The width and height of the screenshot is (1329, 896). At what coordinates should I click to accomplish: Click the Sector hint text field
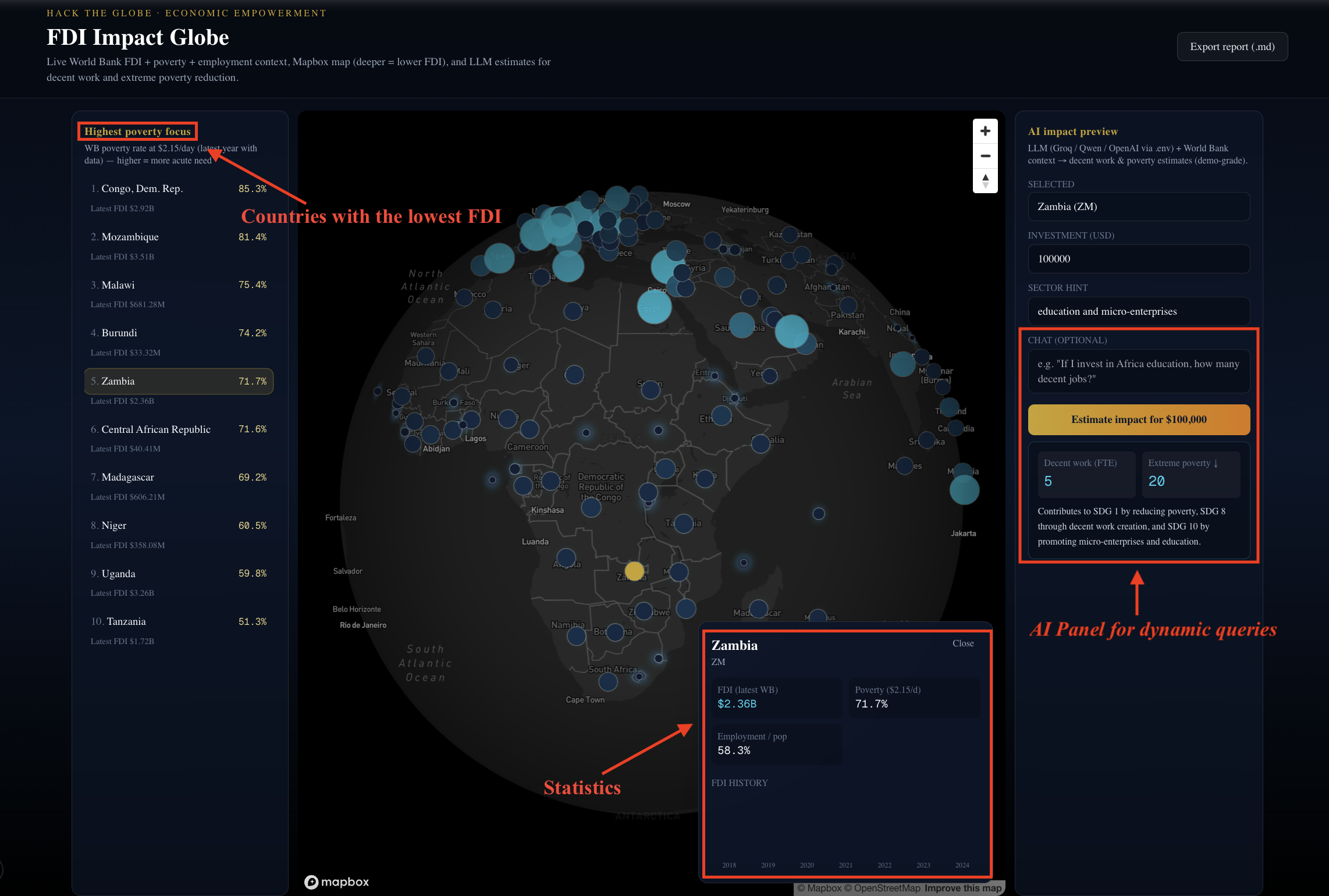point(1138,311)
